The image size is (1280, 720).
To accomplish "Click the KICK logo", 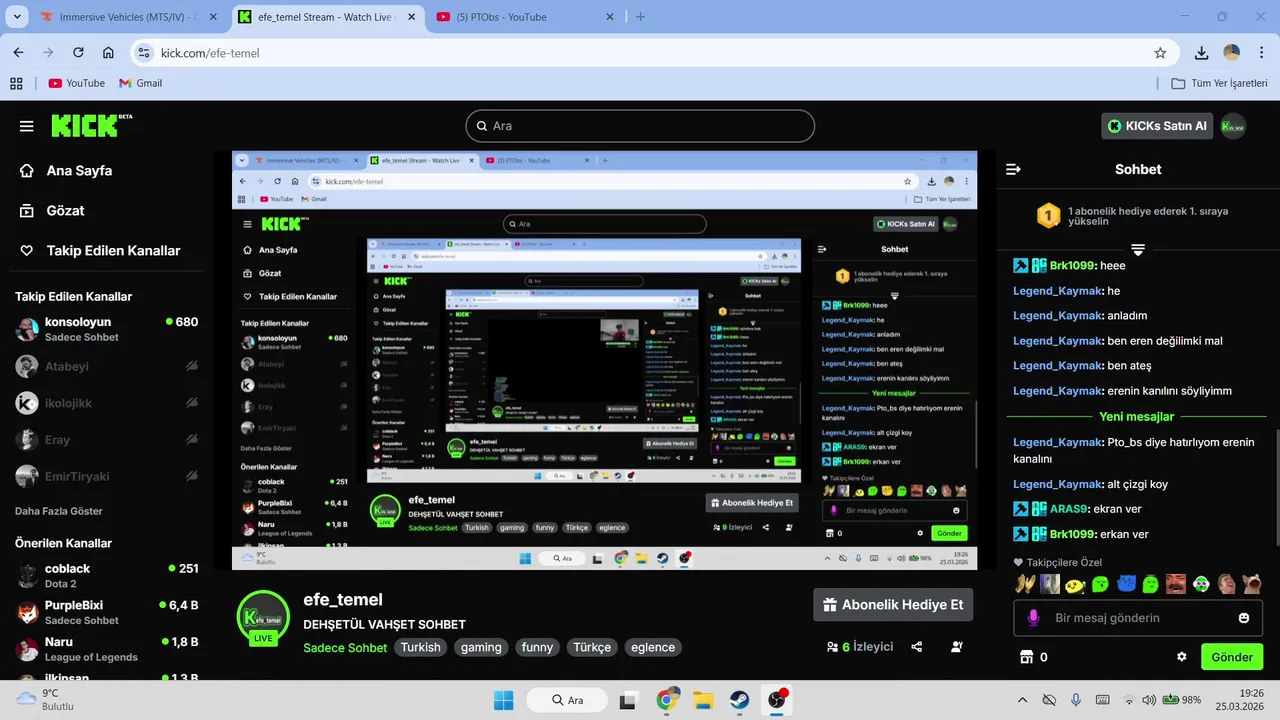I will coord(91,125).
